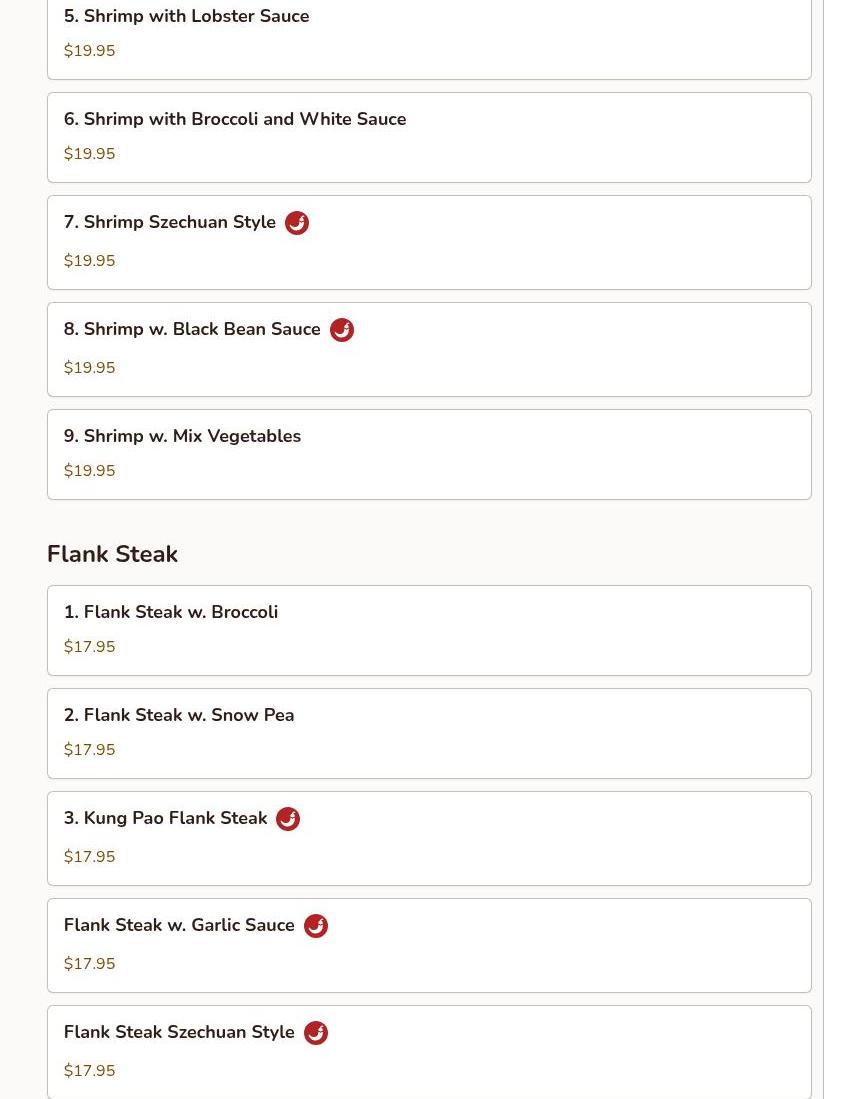Click $17.95 price under Flank Steak w. Snow Pea
Image resolution: width=844 pixels, height=1099 pixels.
[x=90, y=749]
